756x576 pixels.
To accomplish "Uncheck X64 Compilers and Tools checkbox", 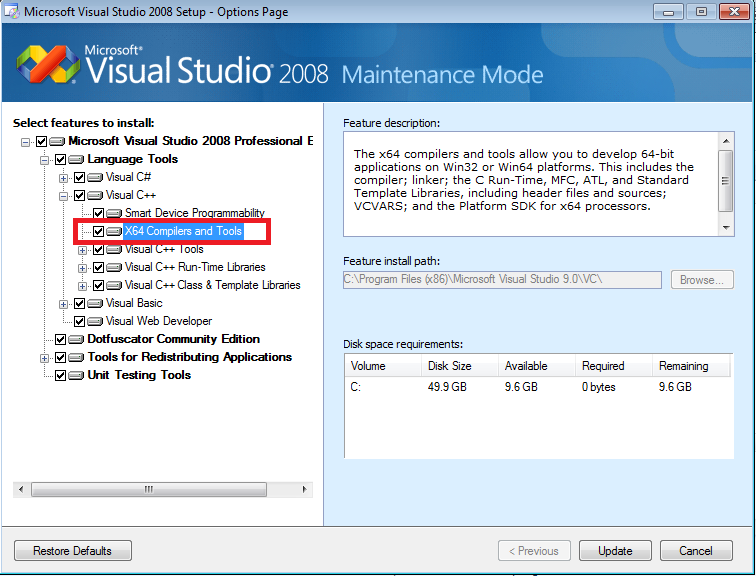I will click(98, 231).
